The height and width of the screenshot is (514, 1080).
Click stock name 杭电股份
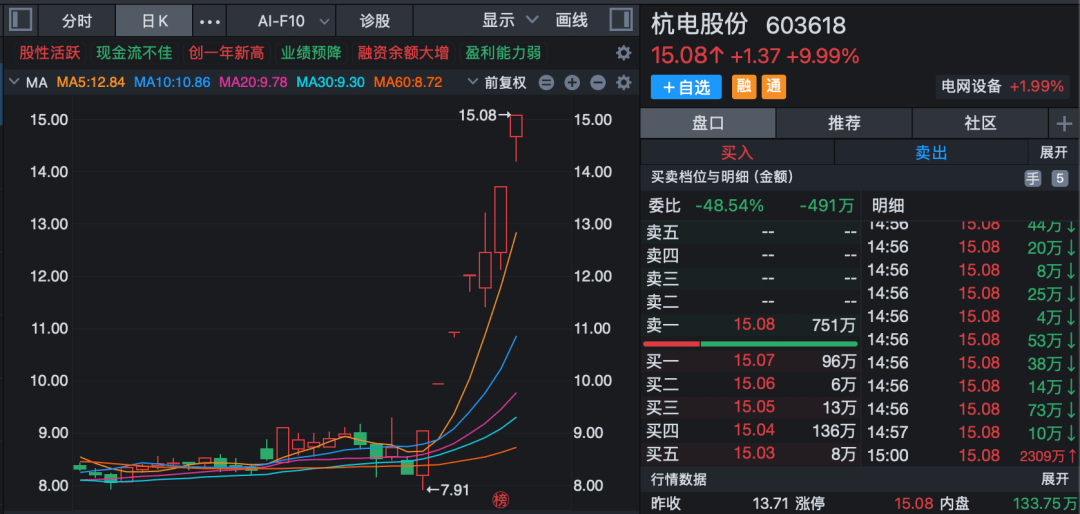pos(699,25)
